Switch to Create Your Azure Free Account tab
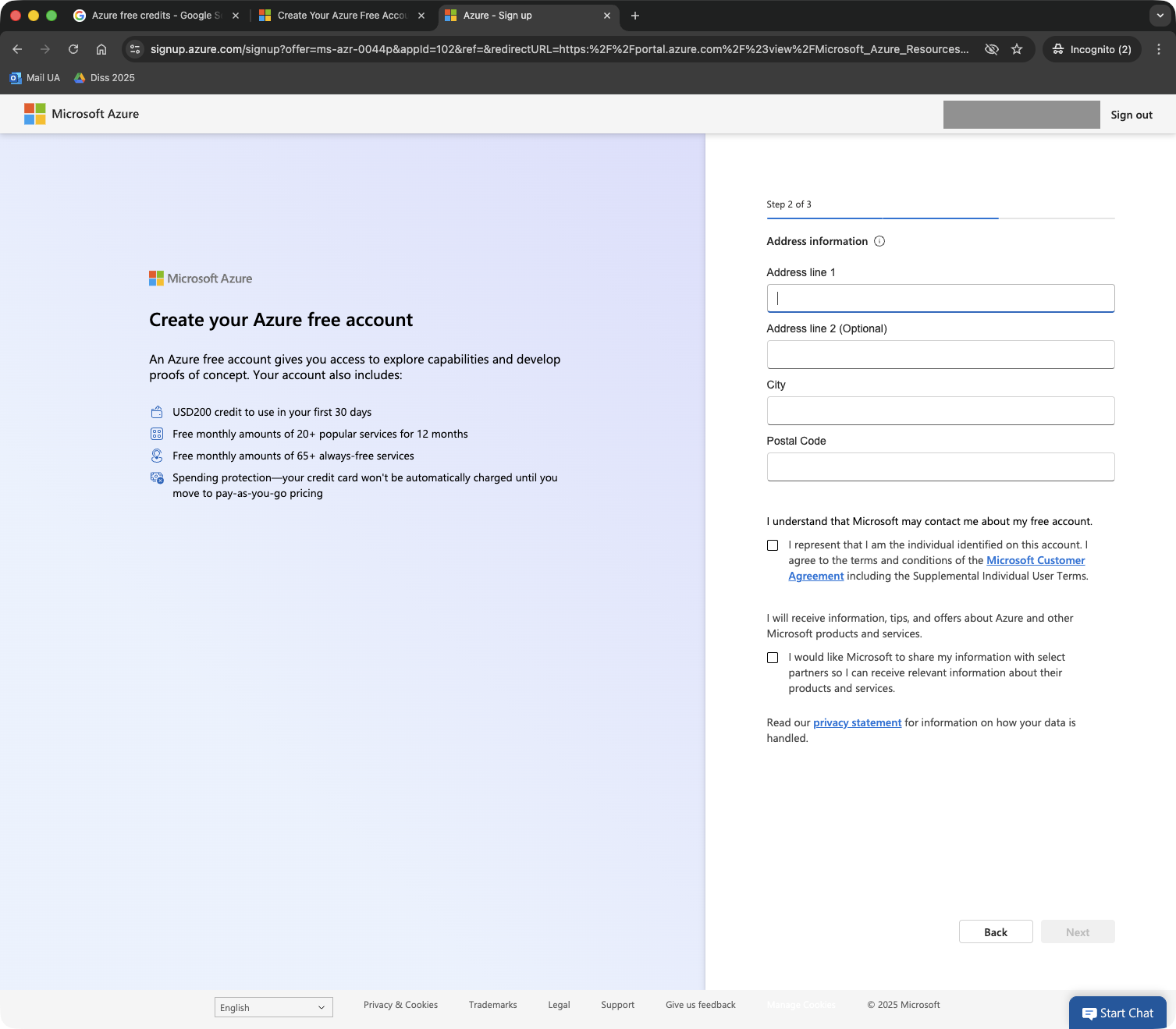Image resolution: width=1176 pixels, height=1029 pixels. pos(341,16)
